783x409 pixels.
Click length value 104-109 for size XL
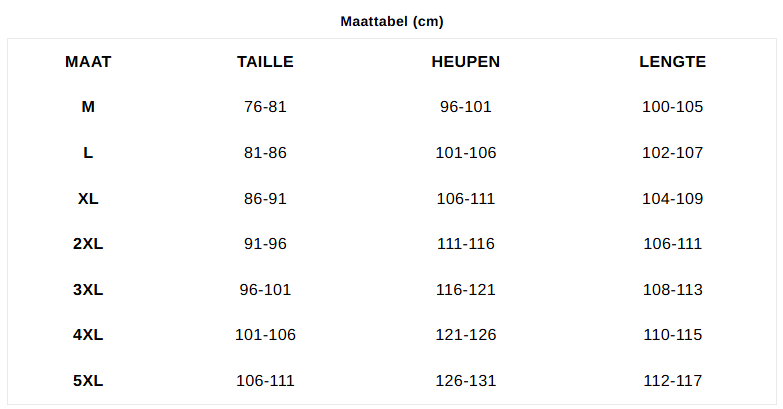coord(672,199)
